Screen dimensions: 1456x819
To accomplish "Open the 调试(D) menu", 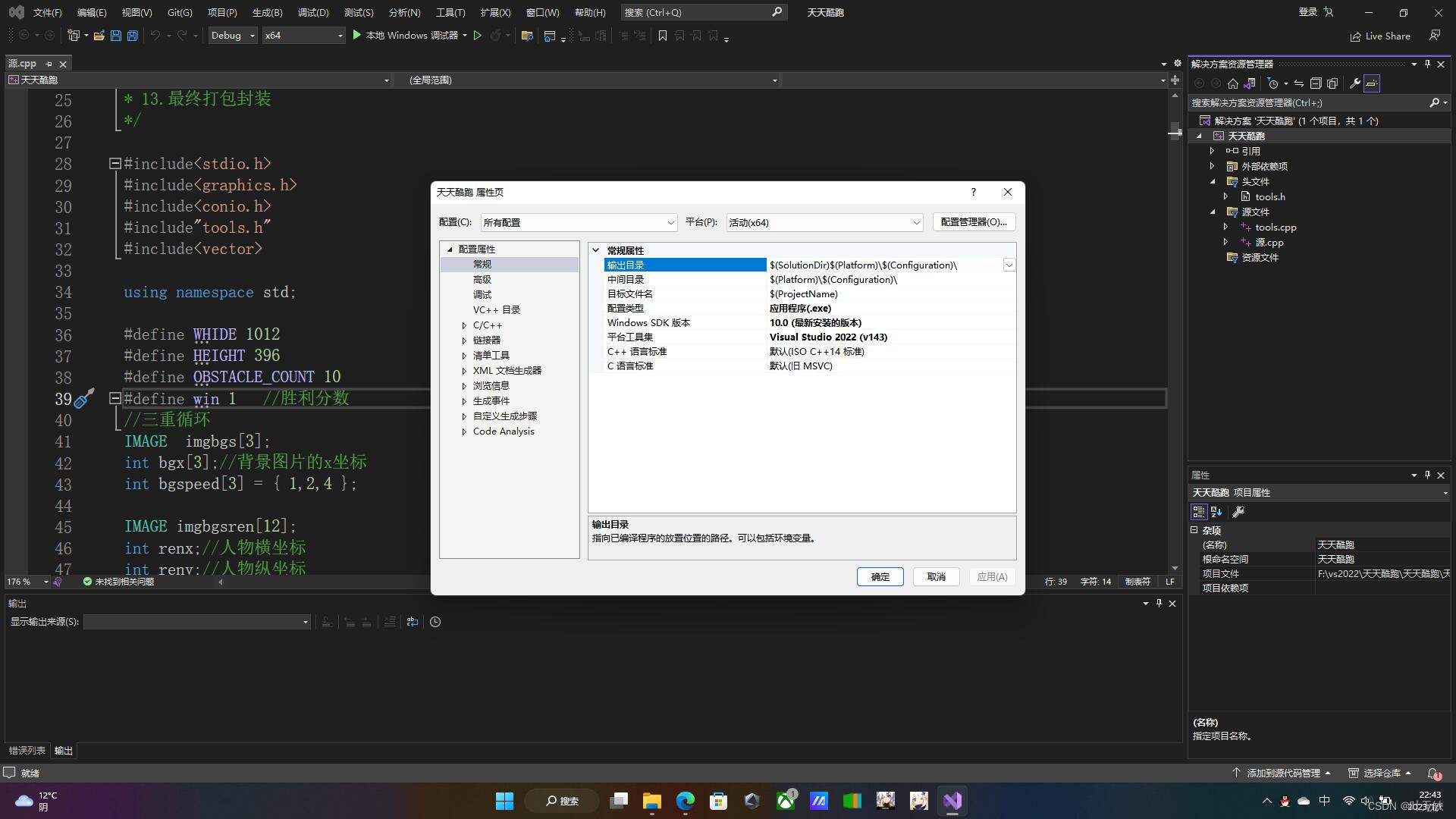I will [313, 12].
